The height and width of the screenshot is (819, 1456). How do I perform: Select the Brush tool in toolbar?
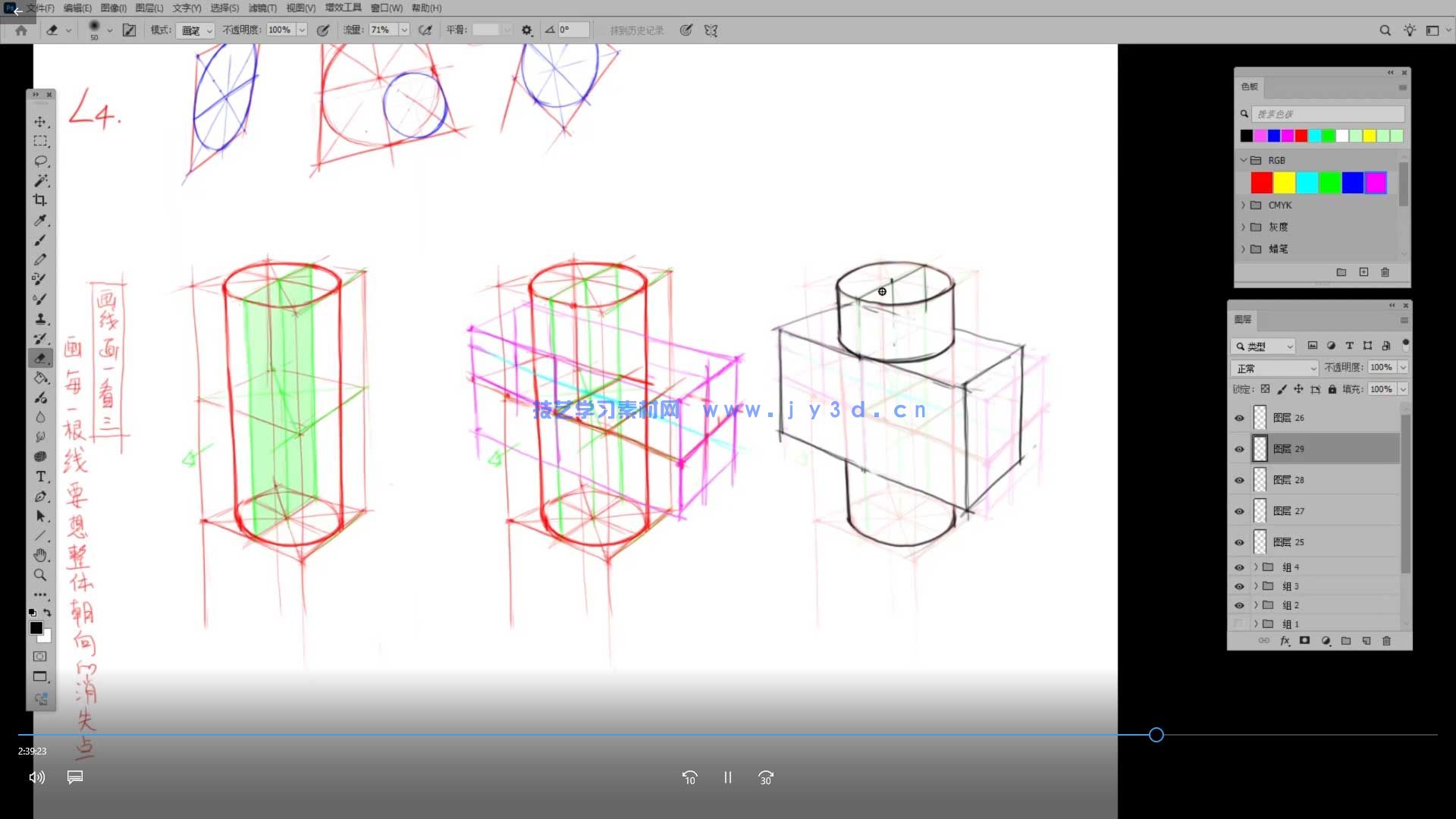click(x=40, y=240)
